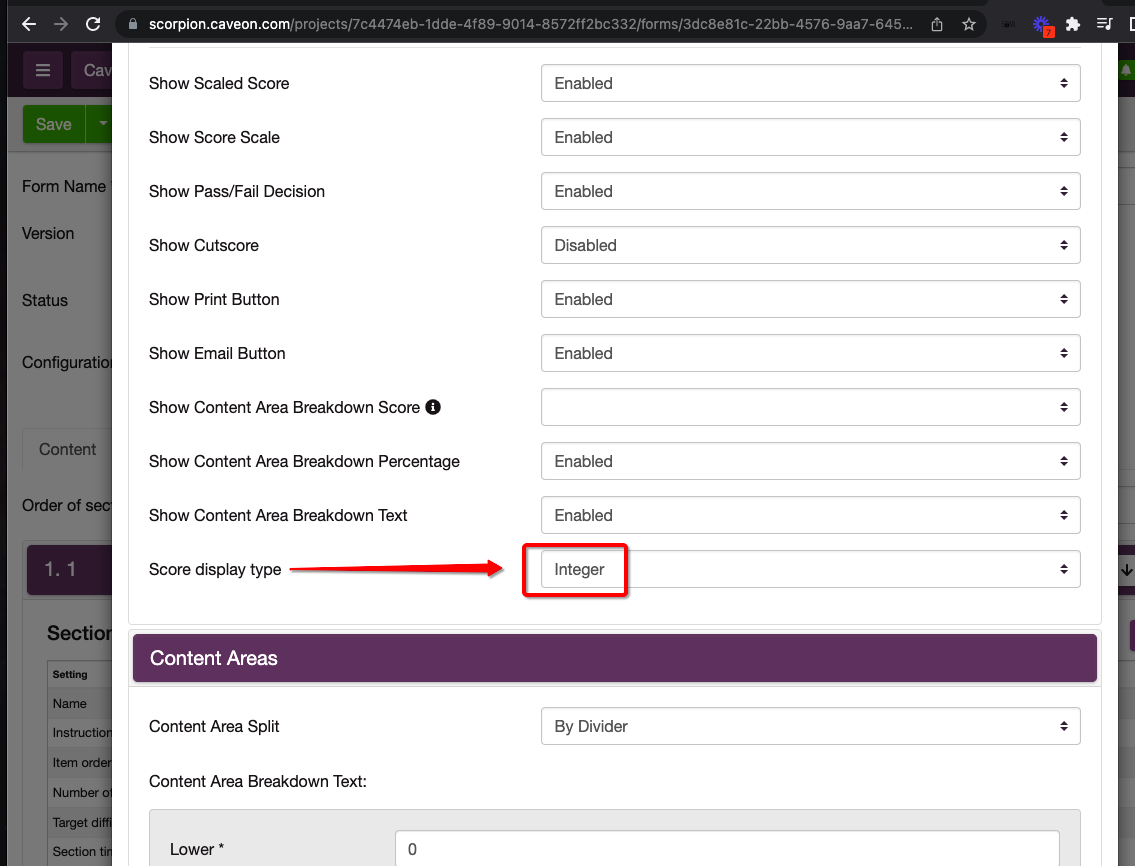Click the 'Show Cutscore' label

[x=203, y=245]
